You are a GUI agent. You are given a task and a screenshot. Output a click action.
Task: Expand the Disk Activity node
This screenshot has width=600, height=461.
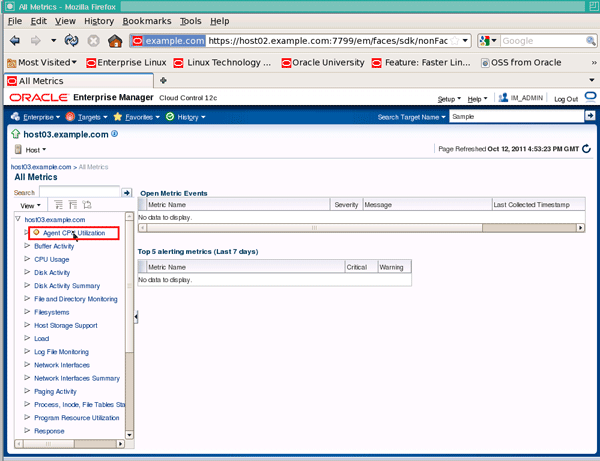click(27, 272)
